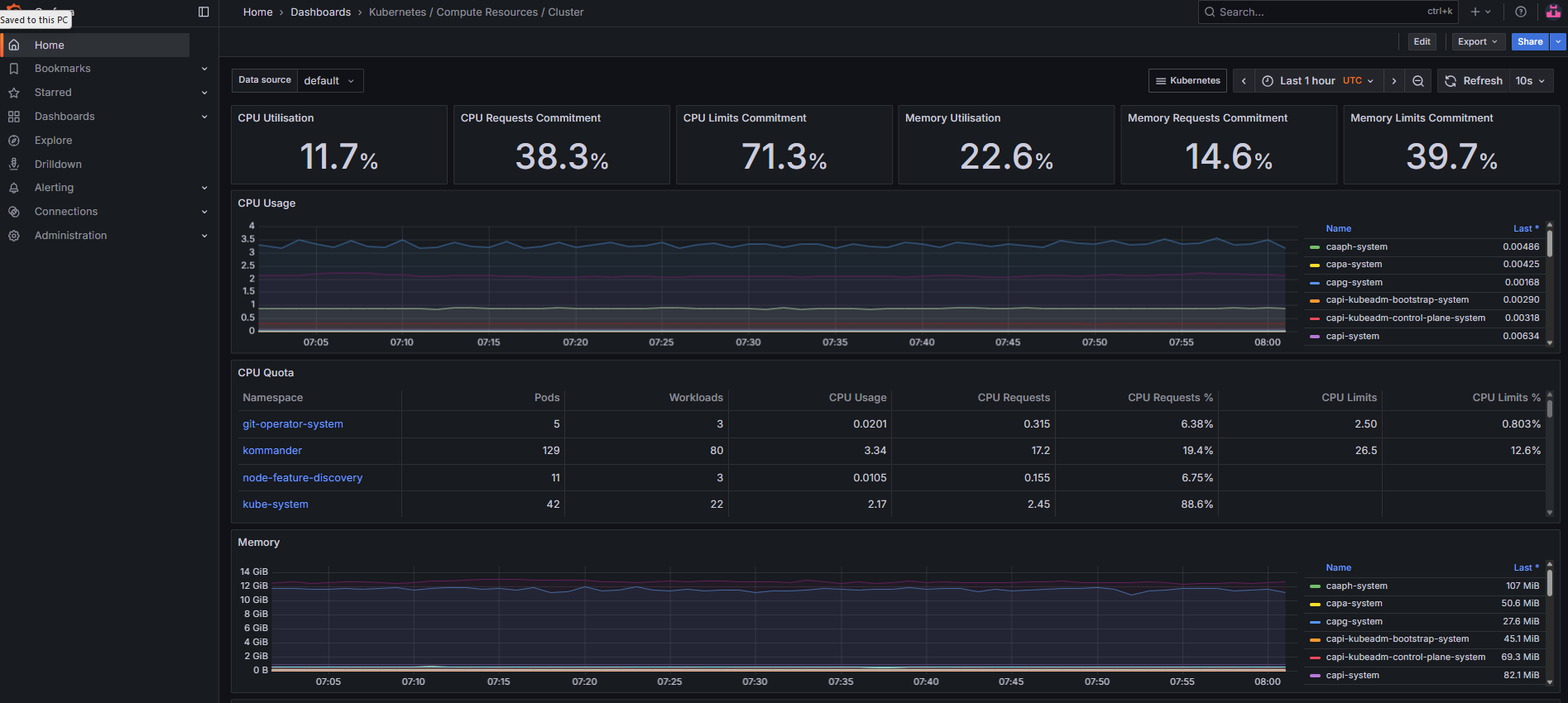Open the default data source dropdown
1568x703 pixels.
[329, 81]
